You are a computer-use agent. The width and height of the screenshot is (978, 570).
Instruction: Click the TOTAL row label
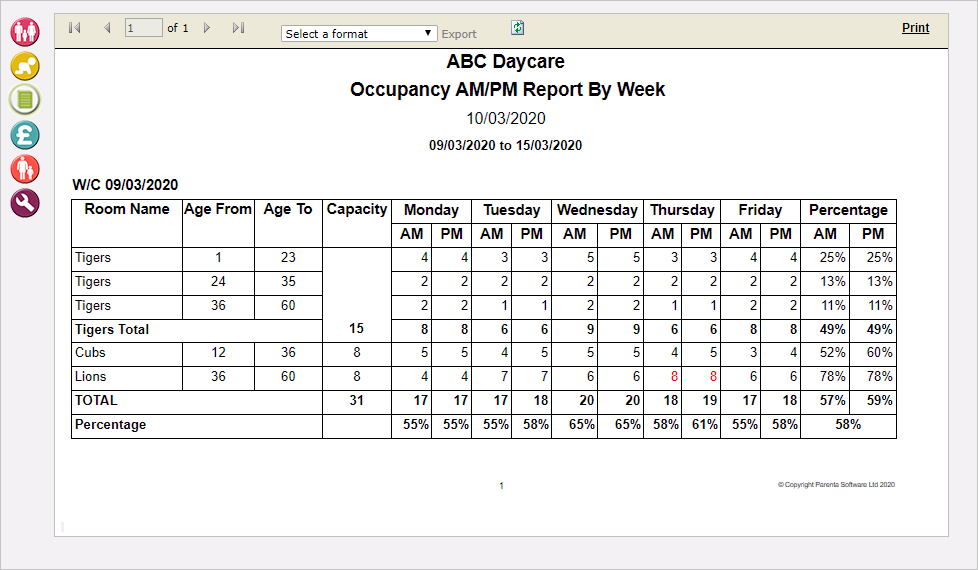[96, 400]
